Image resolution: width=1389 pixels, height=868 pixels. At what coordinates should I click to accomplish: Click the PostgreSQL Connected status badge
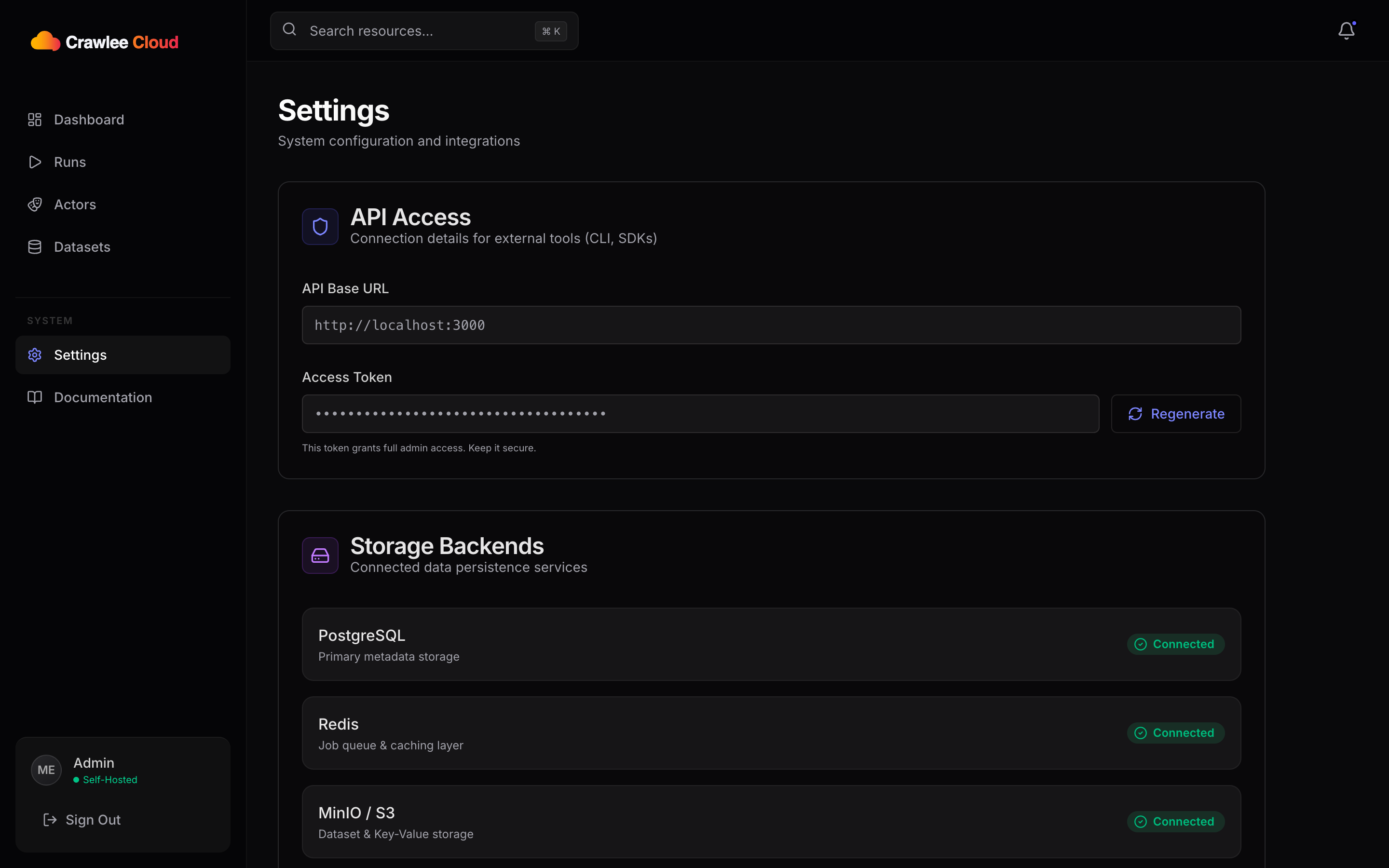(x=1175, y=644)
